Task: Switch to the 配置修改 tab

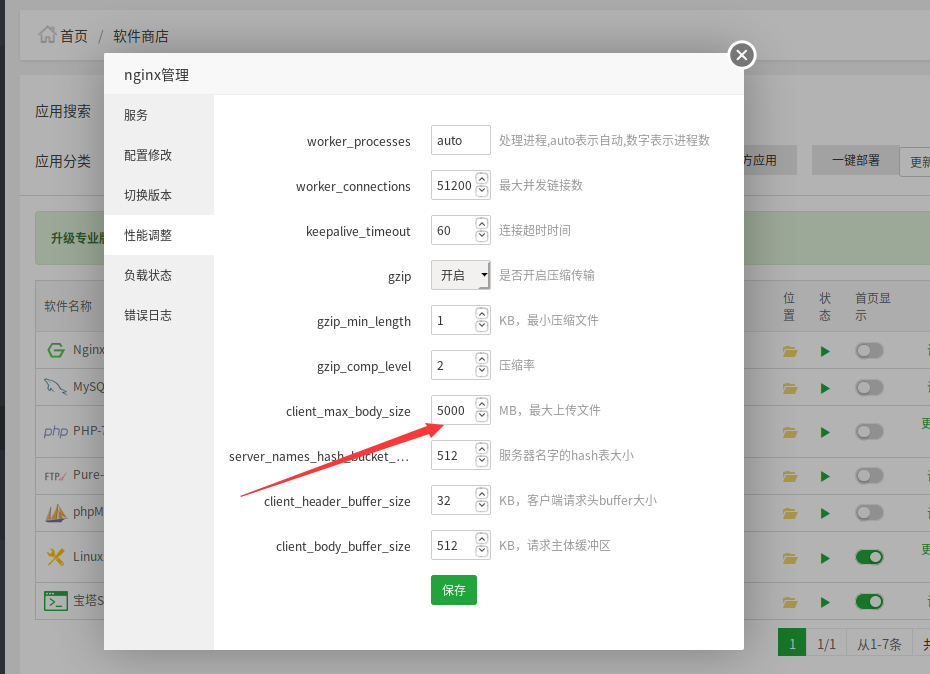Action: pyautogui.click(x=148, y=155)
